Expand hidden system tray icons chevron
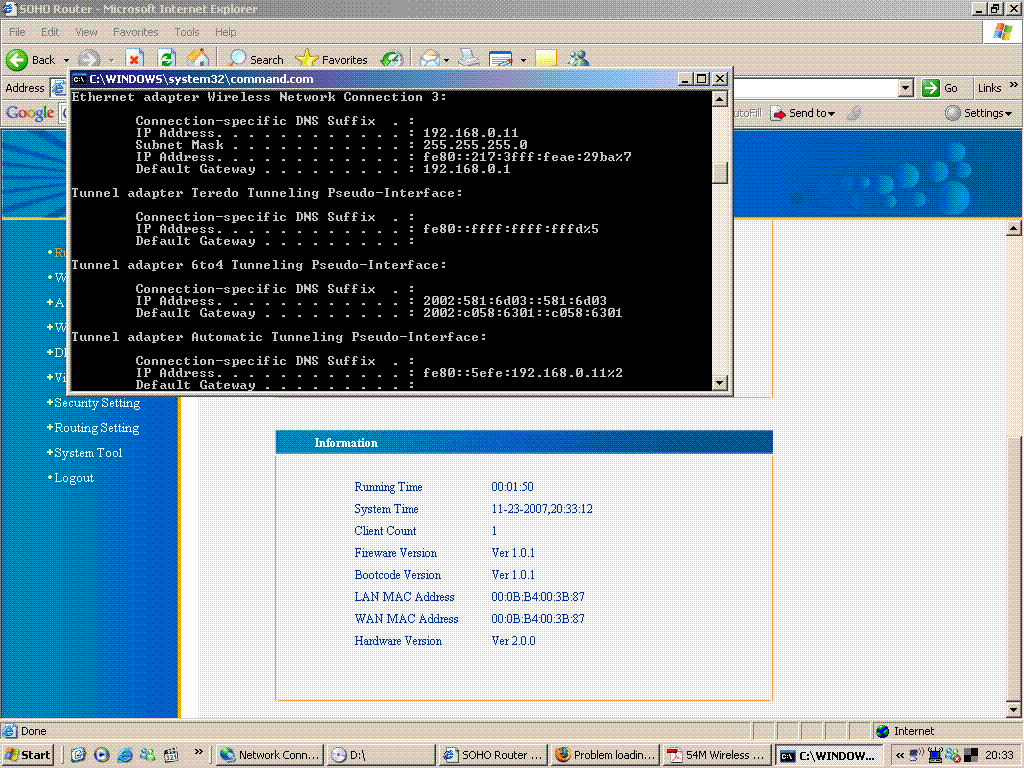This screenshot has height=768, width=1024. tap(899, 755)
